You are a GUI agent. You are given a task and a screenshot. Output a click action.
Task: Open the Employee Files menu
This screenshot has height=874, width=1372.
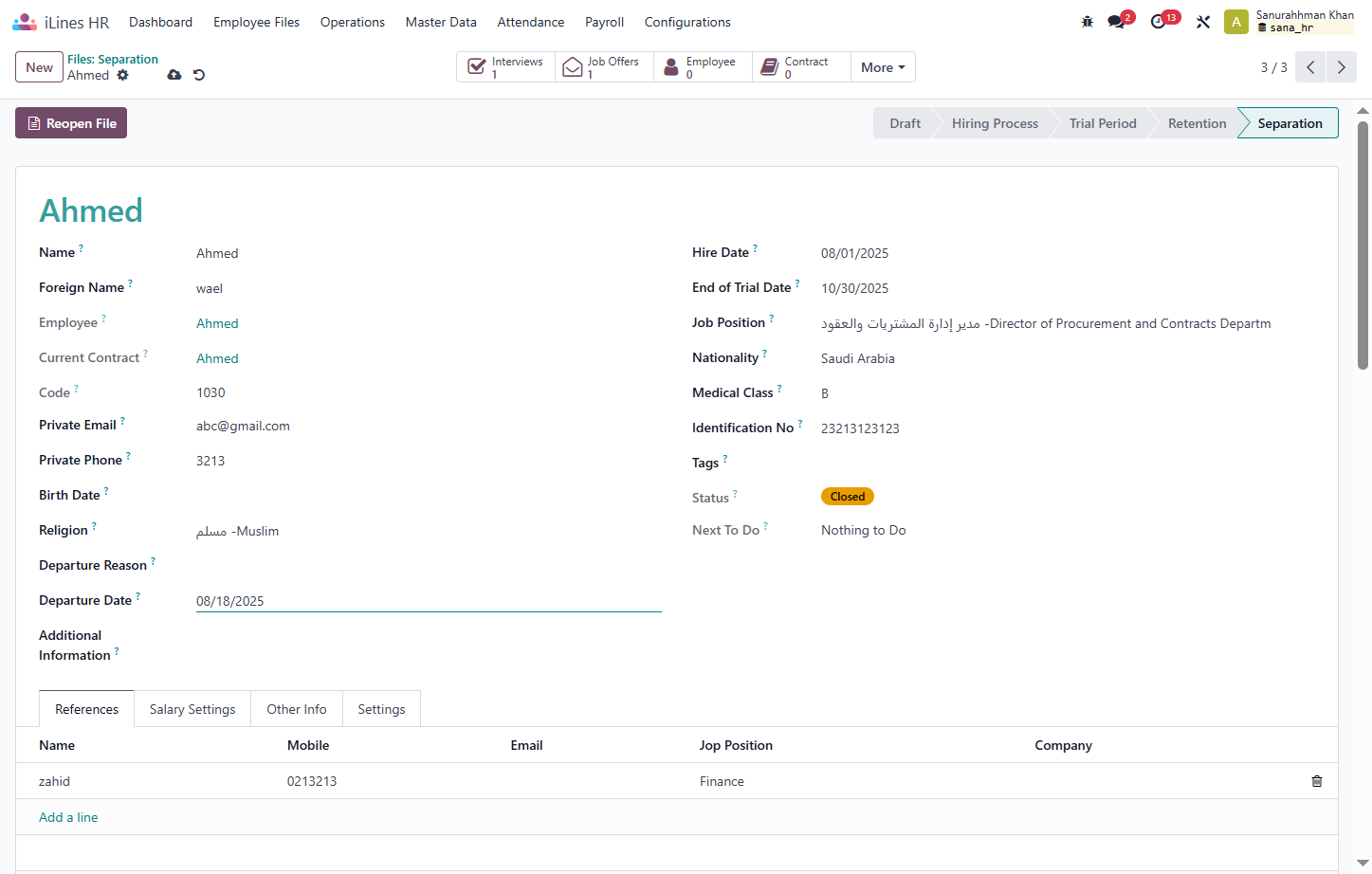(256, 22)
